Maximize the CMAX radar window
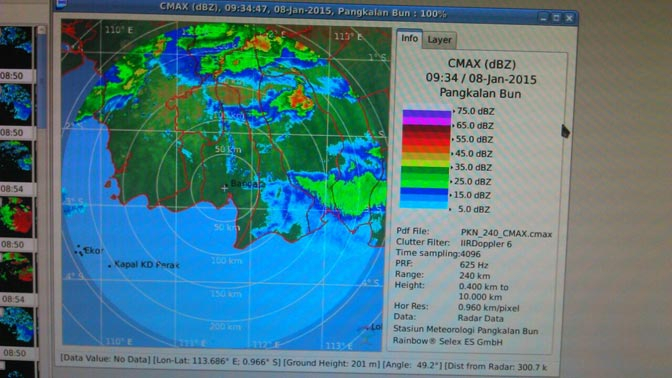 click(556, 18)
